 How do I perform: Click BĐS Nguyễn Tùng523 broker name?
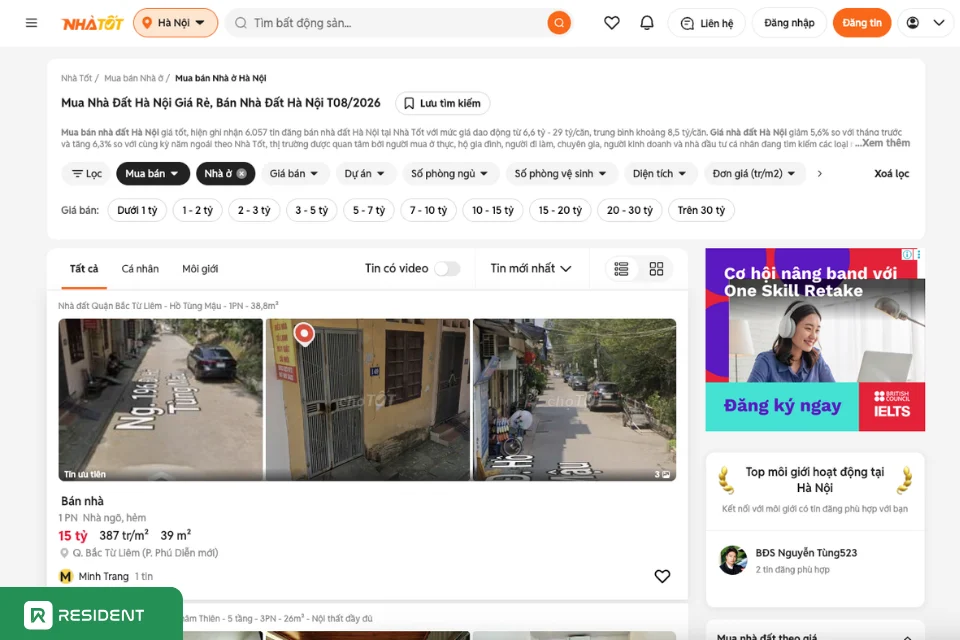(806, 553)
